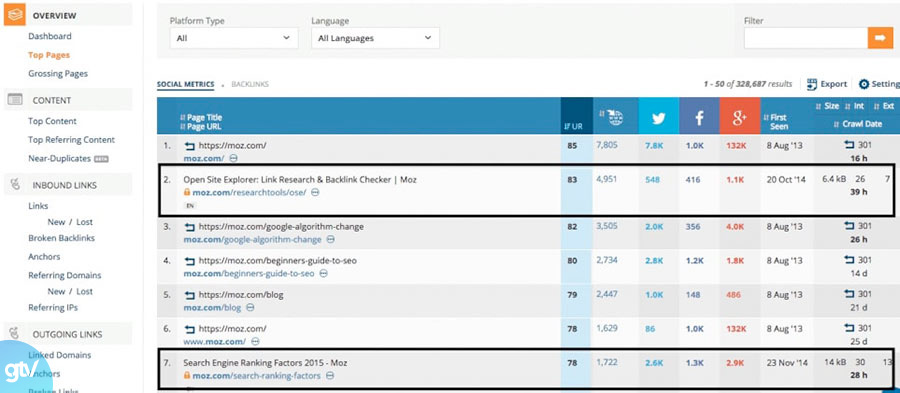
Task: Click the orange Overview stack icon
Action: (x=14, y=15)
